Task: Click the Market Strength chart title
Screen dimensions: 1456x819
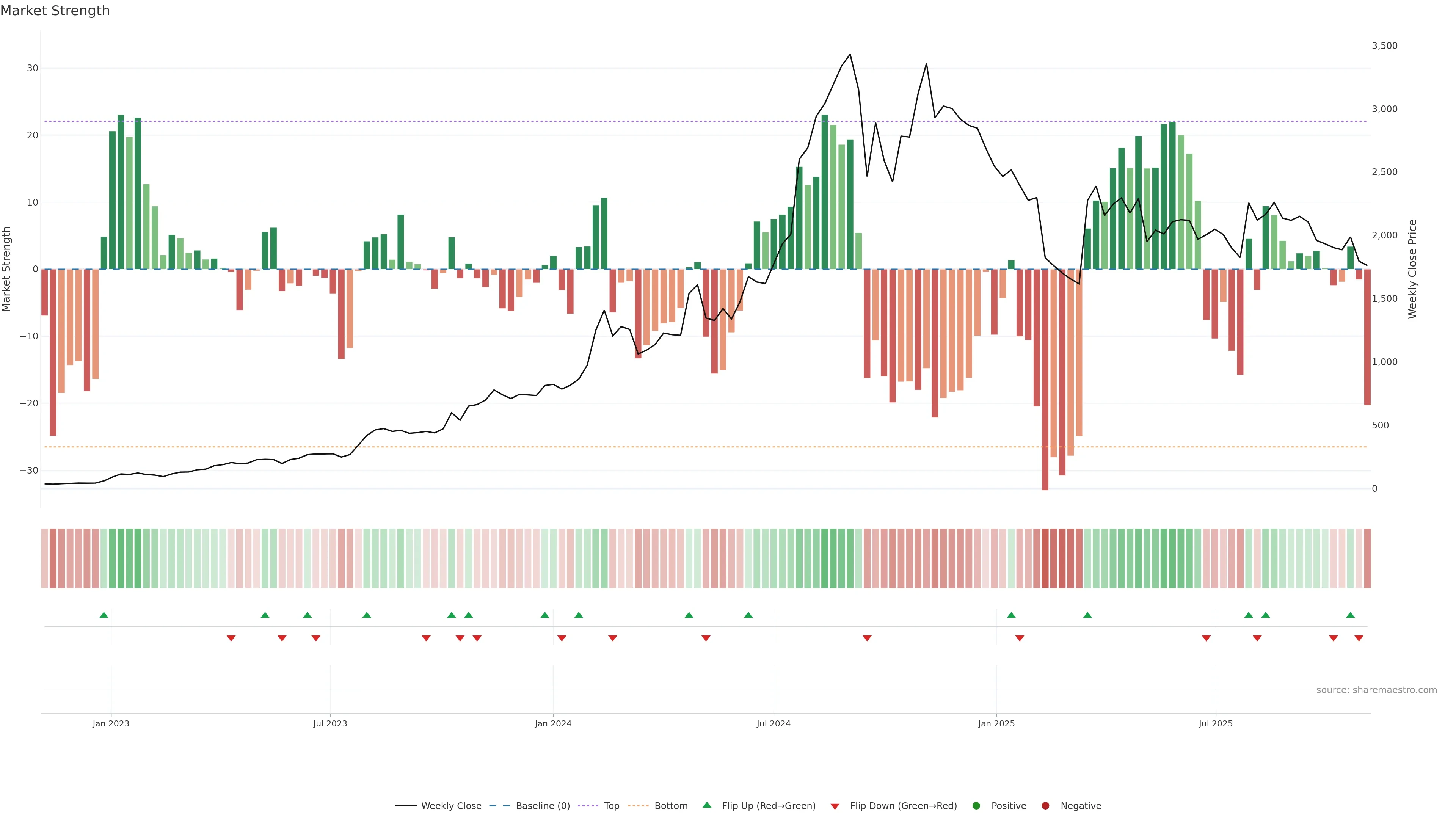Action: 55,11
